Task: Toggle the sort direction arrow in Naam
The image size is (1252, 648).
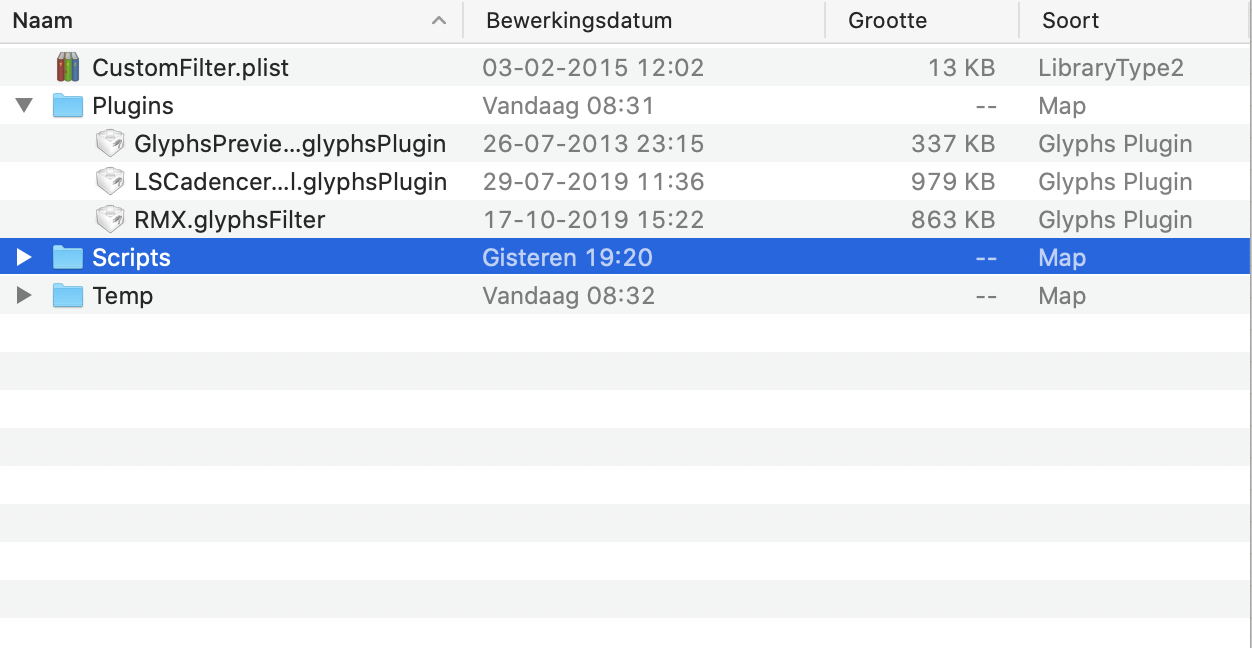Action: point(438,21)
